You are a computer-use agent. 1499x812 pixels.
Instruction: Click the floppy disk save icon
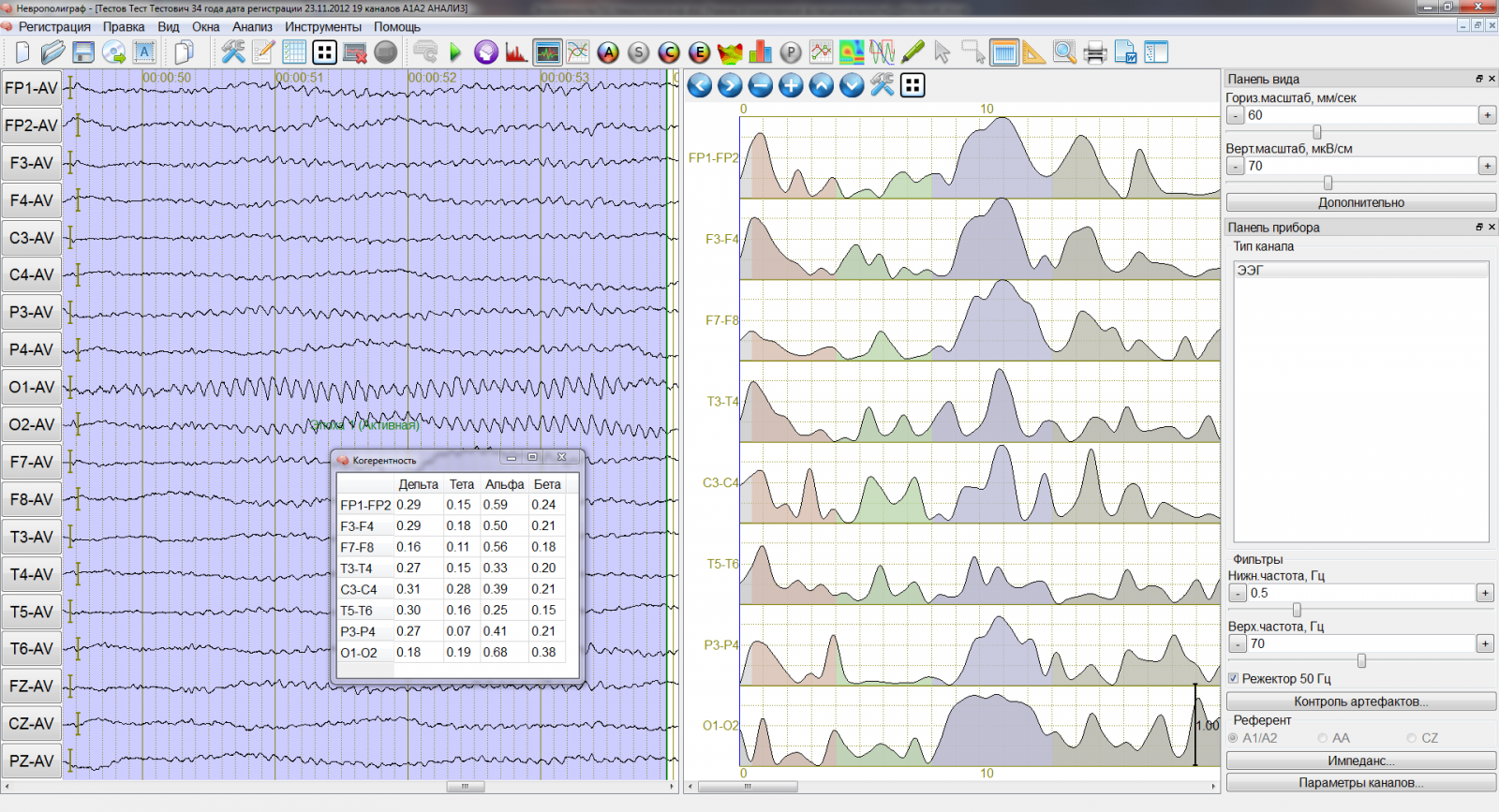pyautogui.click(x=83, y=52)
